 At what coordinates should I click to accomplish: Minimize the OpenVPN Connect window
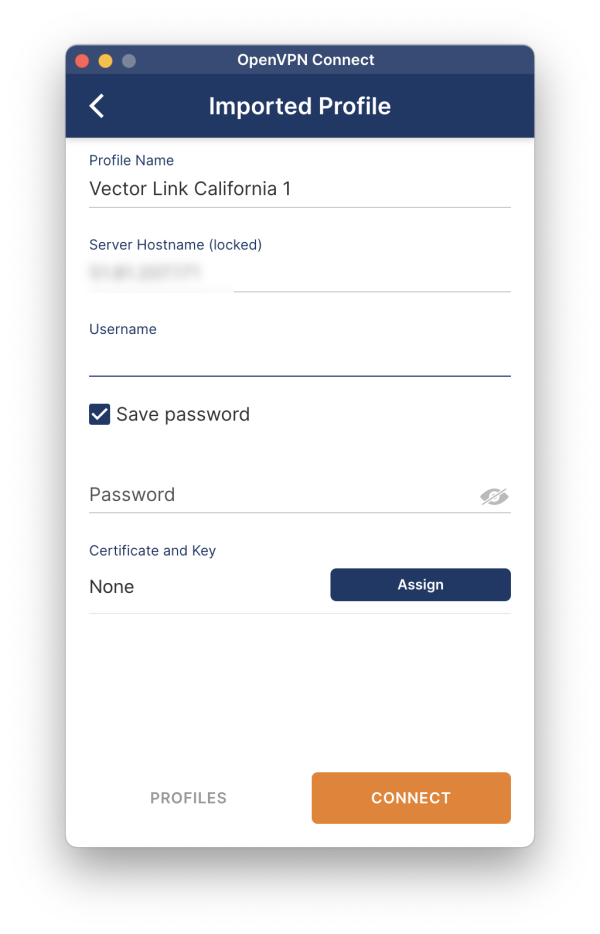tap(104, 60)
